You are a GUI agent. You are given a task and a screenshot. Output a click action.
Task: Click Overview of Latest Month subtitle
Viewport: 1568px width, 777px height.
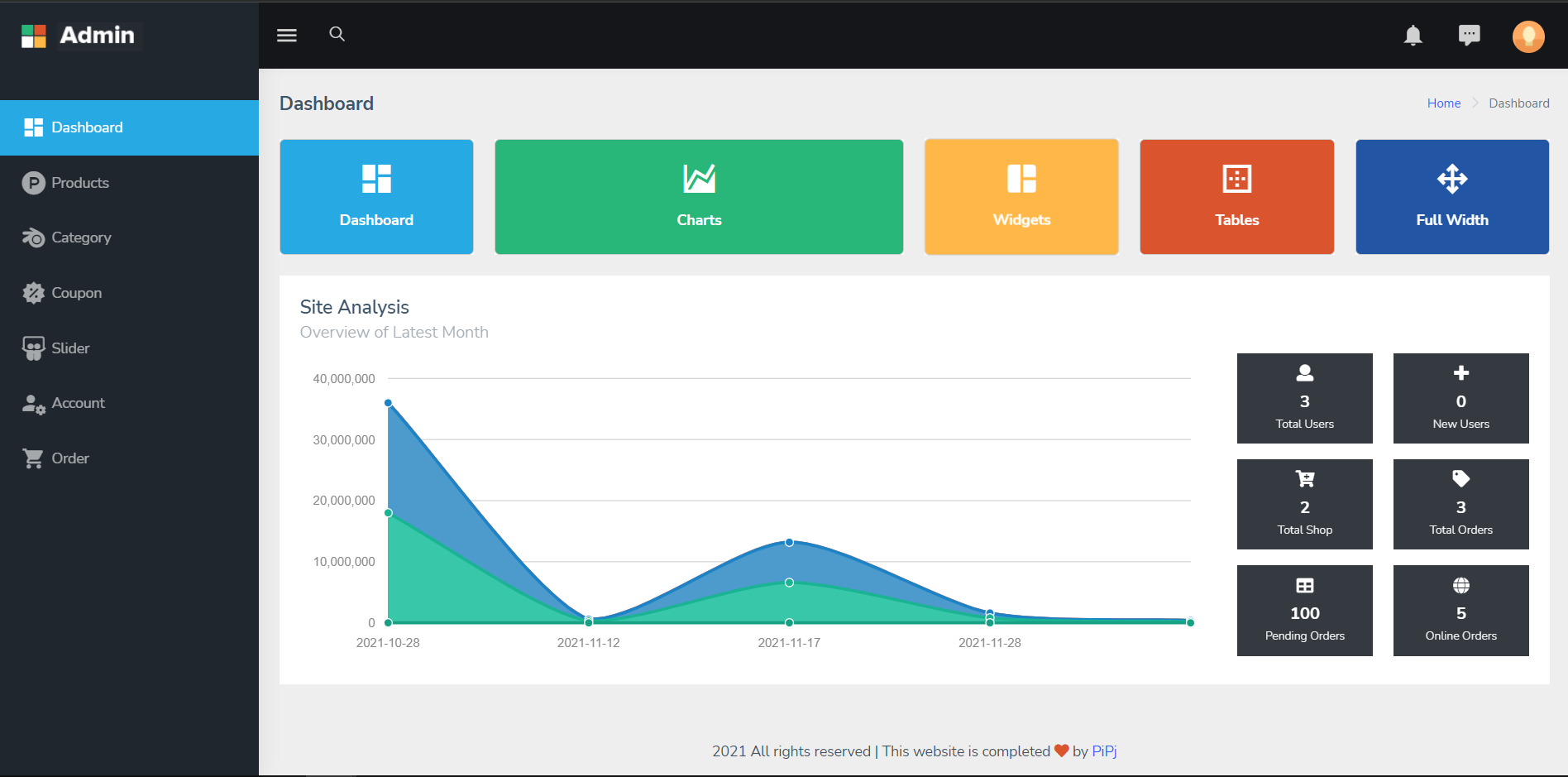(x=394, y=333)
